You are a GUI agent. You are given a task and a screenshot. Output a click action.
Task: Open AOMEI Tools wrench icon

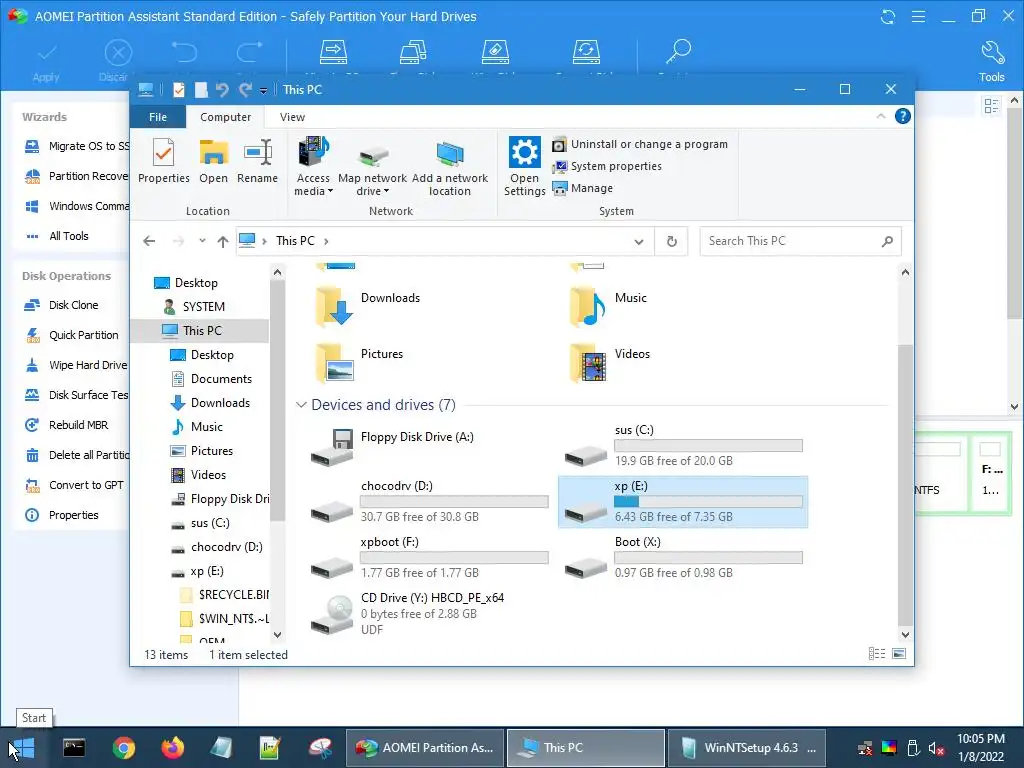(991, 60)
